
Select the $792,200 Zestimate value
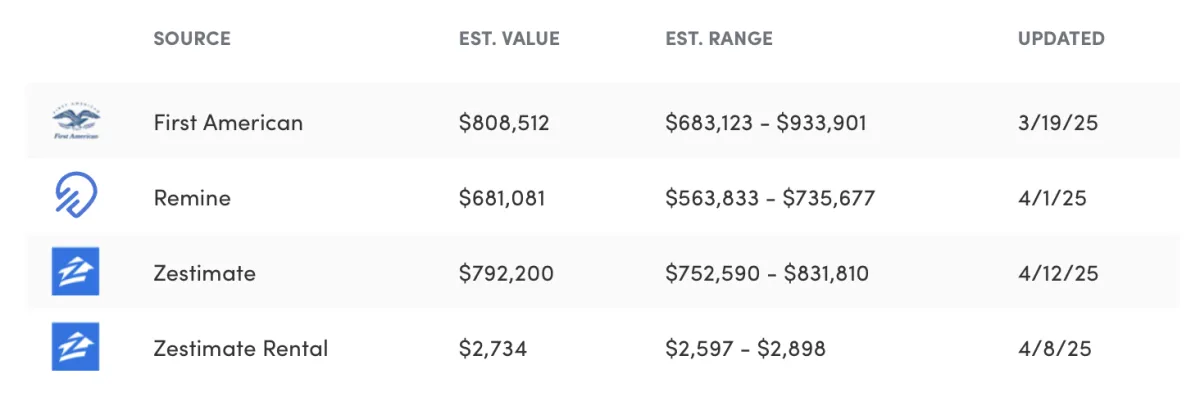click(506, 273)
